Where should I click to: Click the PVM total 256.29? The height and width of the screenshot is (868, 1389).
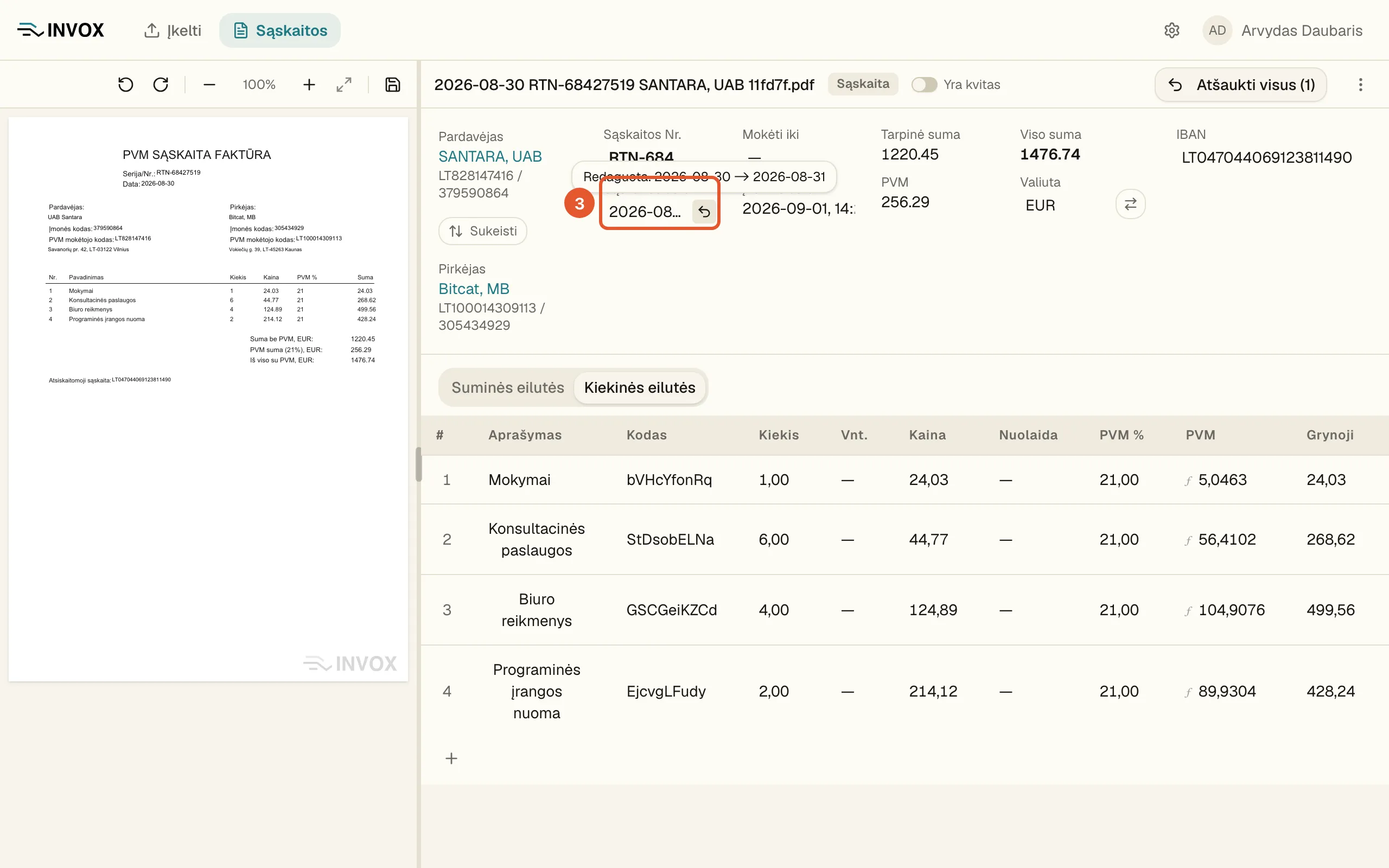pyautogui.click(x=905, y=202)
